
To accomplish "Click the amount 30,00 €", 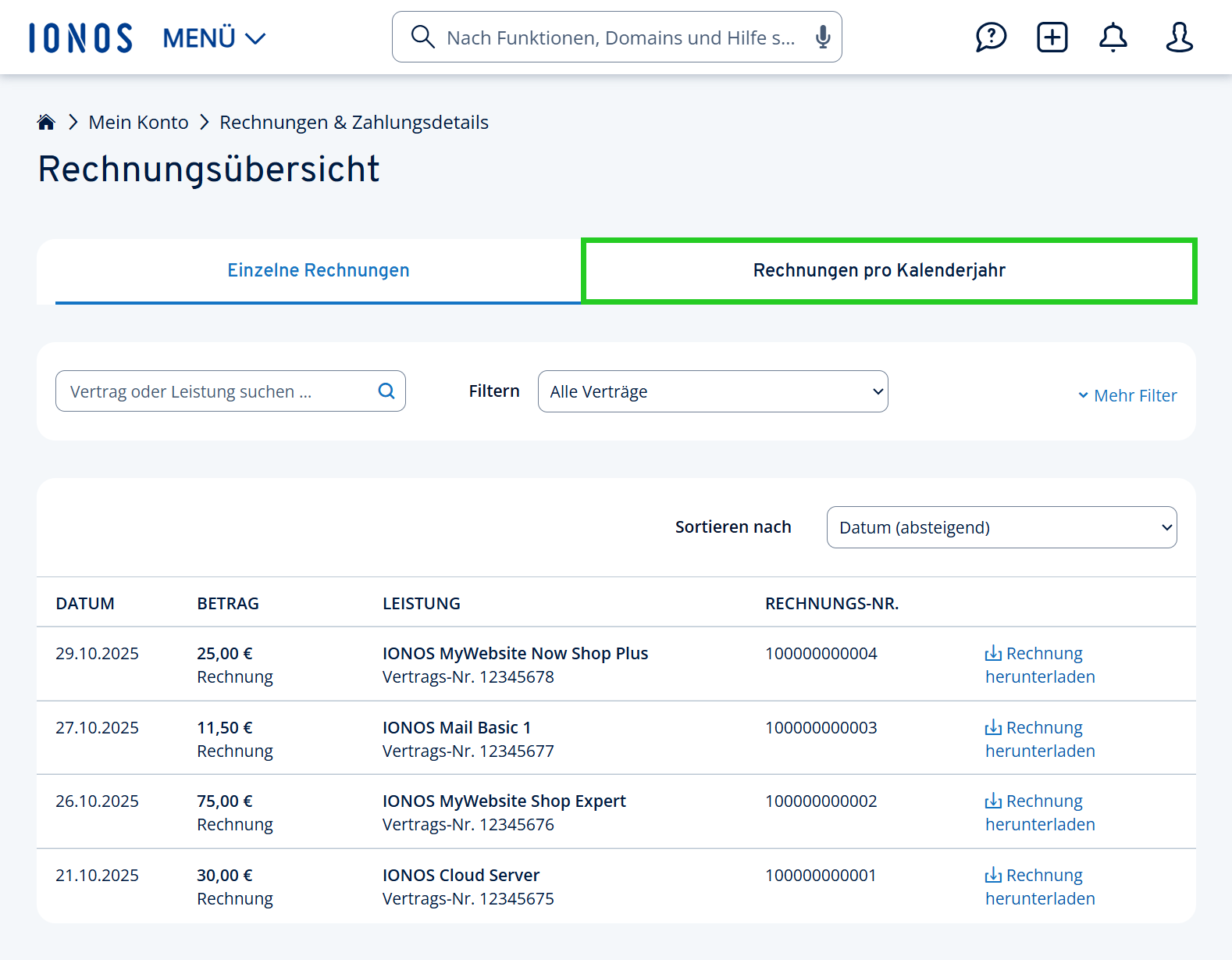I will coord(225,875).
